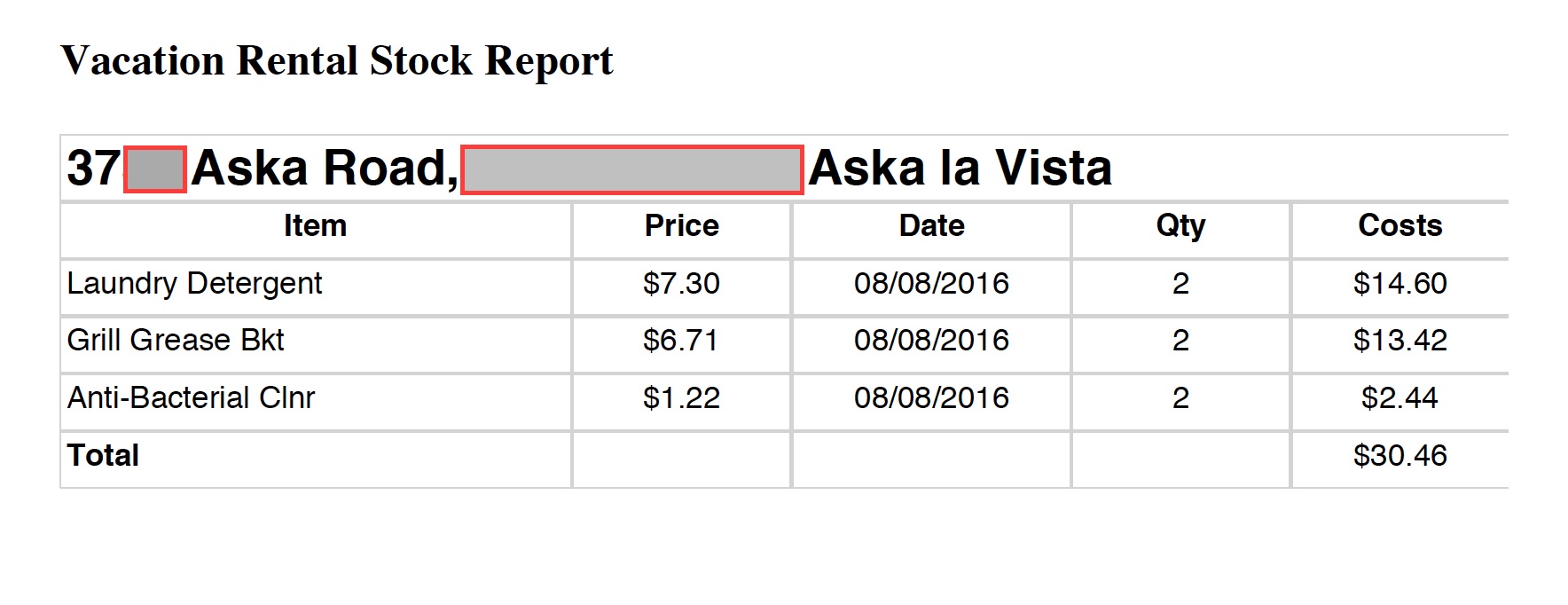Click the Item column header

(x=315, y=226)
